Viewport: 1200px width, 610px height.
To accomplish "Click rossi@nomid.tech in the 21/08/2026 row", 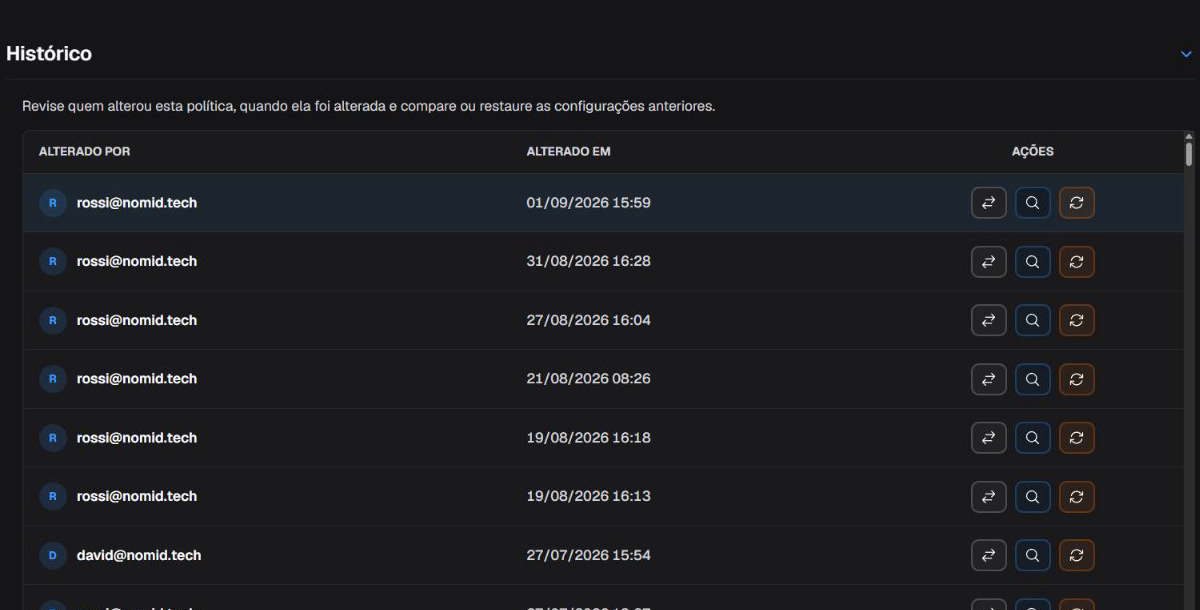I will coord(137,379).
